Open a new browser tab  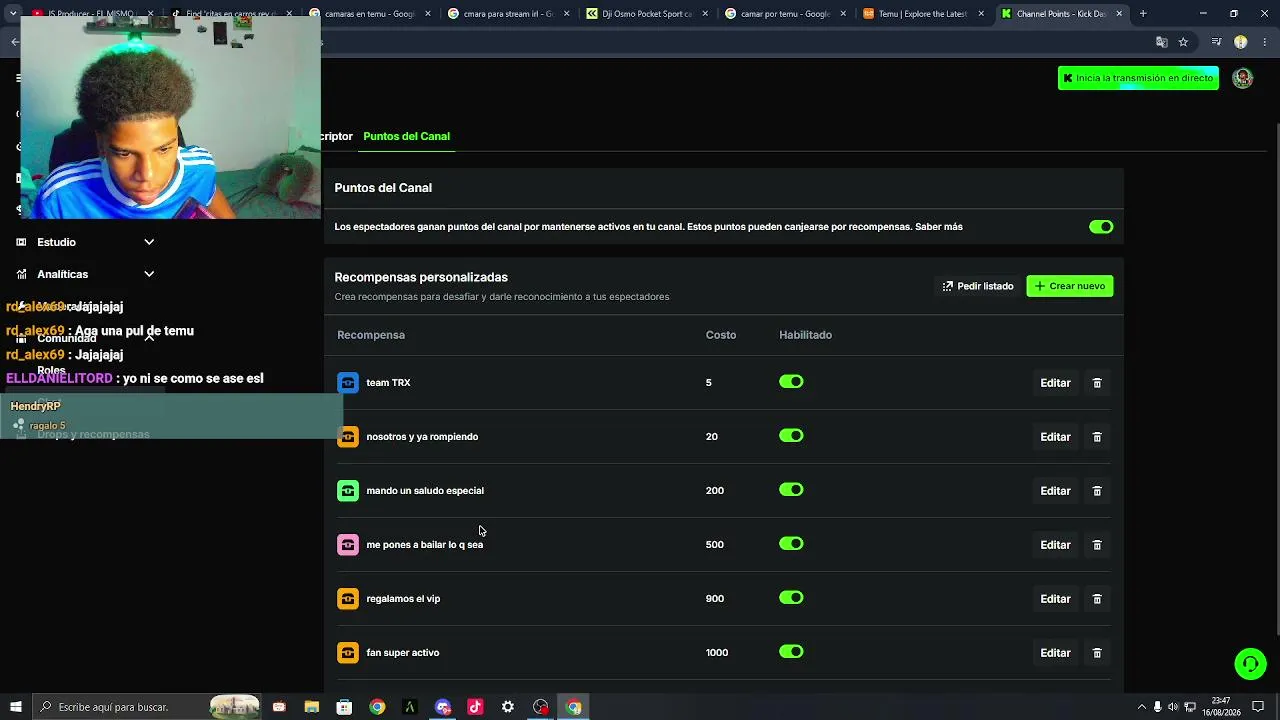point(1143,14)
